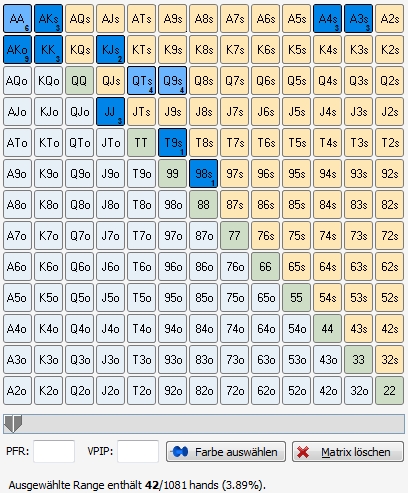Select the QQ pocket pair cell
This screenshot has height=493, width=408.
click(80, 81)
